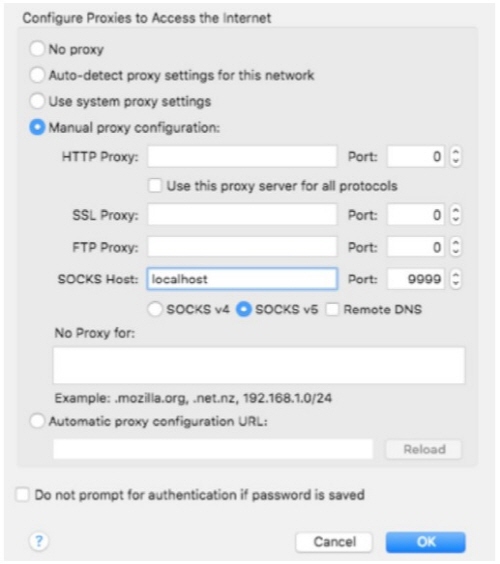
Task: Confirm settings with the OK button
Action: 426,542
